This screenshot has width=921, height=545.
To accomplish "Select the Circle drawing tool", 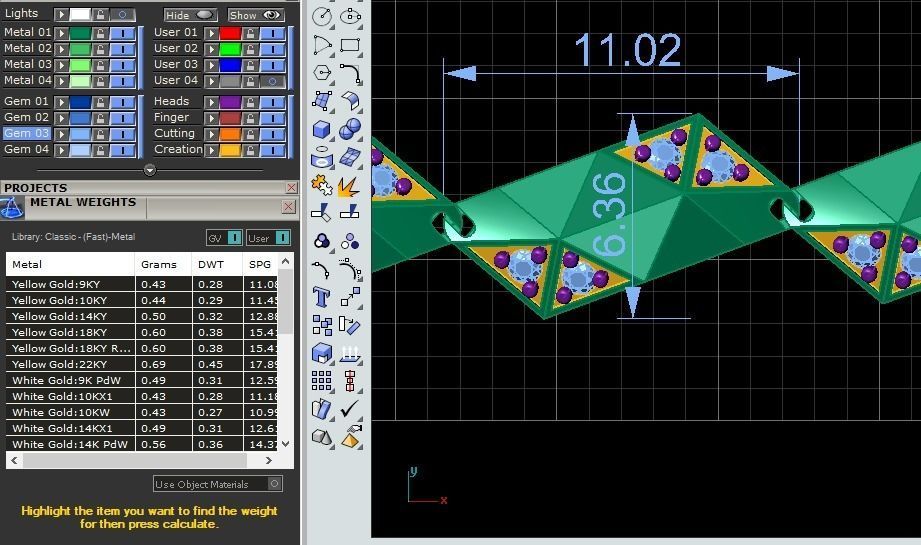I will click(x=322, y=16).
